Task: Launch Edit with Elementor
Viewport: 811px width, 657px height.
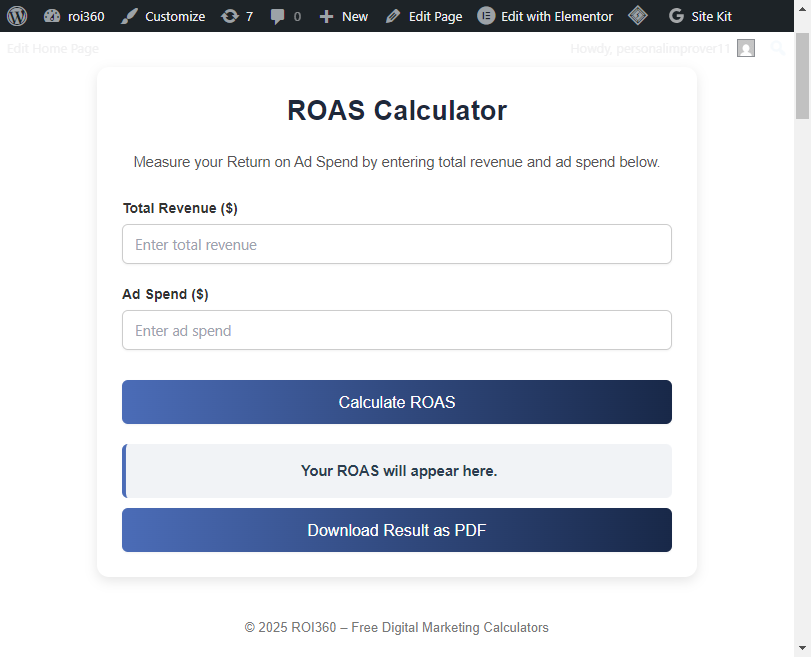Action: click(545, 16)
